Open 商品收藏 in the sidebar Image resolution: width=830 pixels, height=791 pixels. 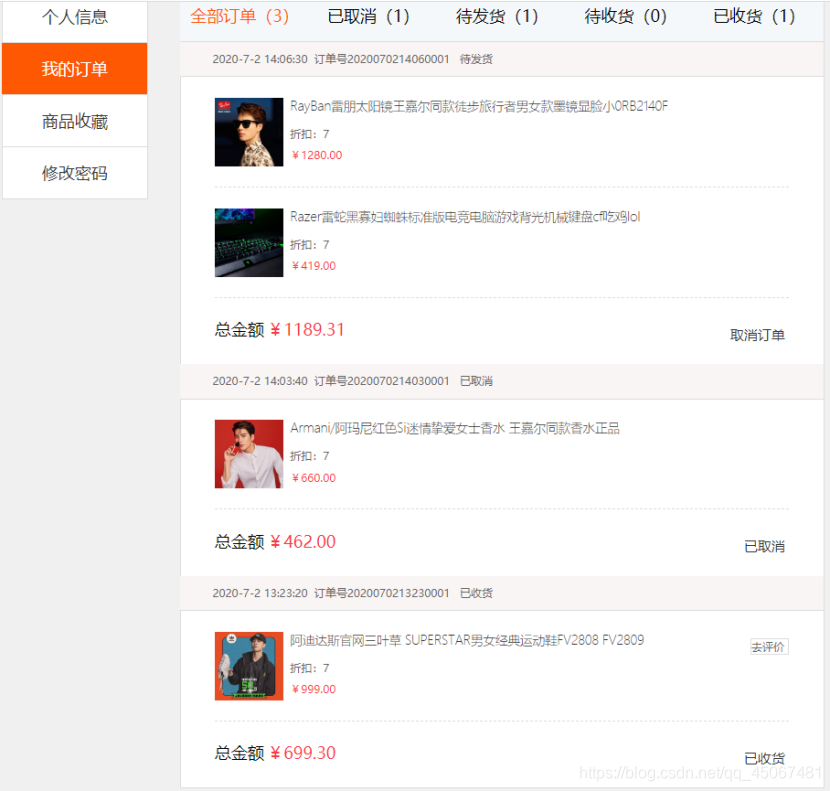tap(75, 121)
